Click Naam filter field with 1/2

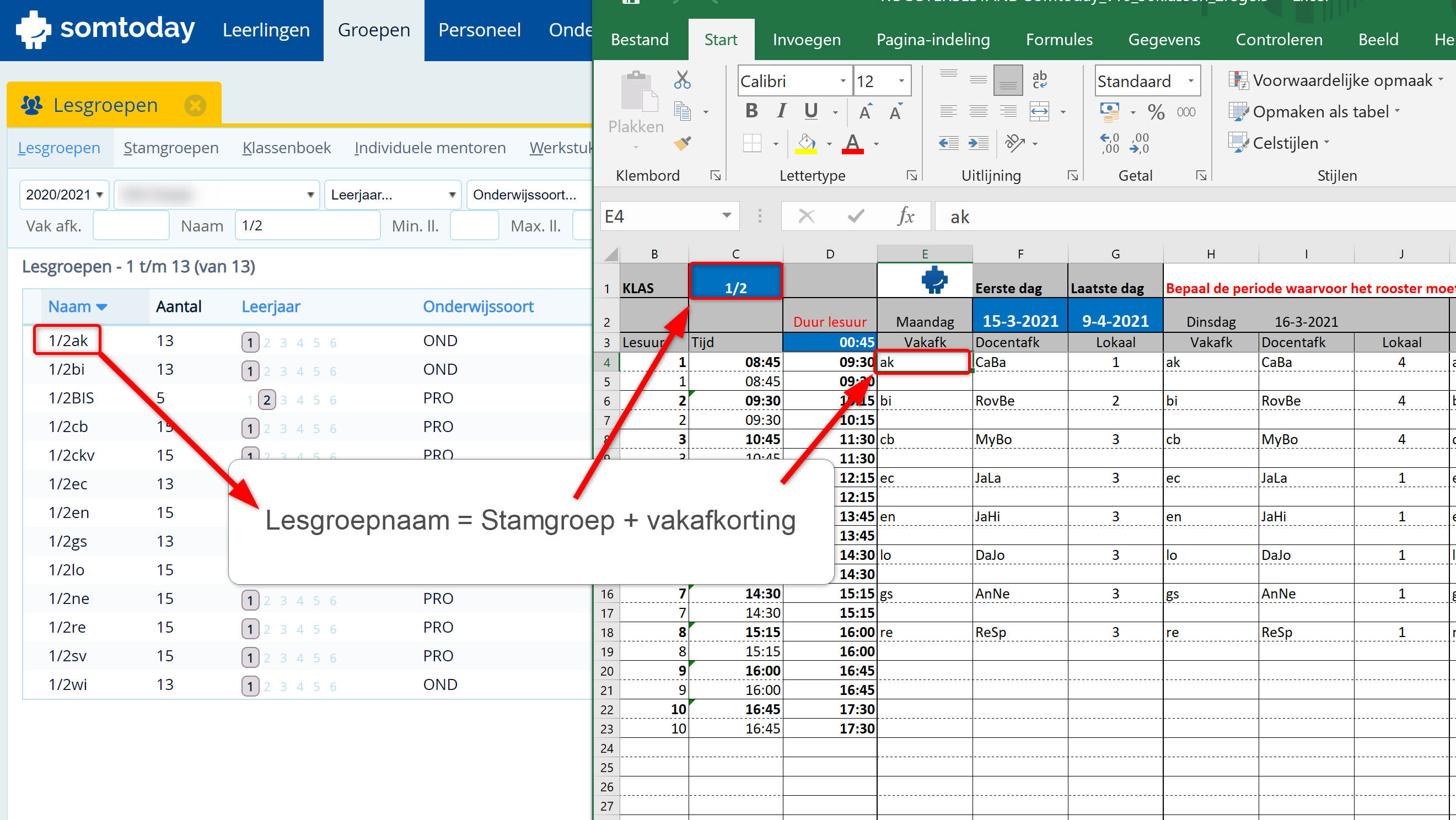308,225
